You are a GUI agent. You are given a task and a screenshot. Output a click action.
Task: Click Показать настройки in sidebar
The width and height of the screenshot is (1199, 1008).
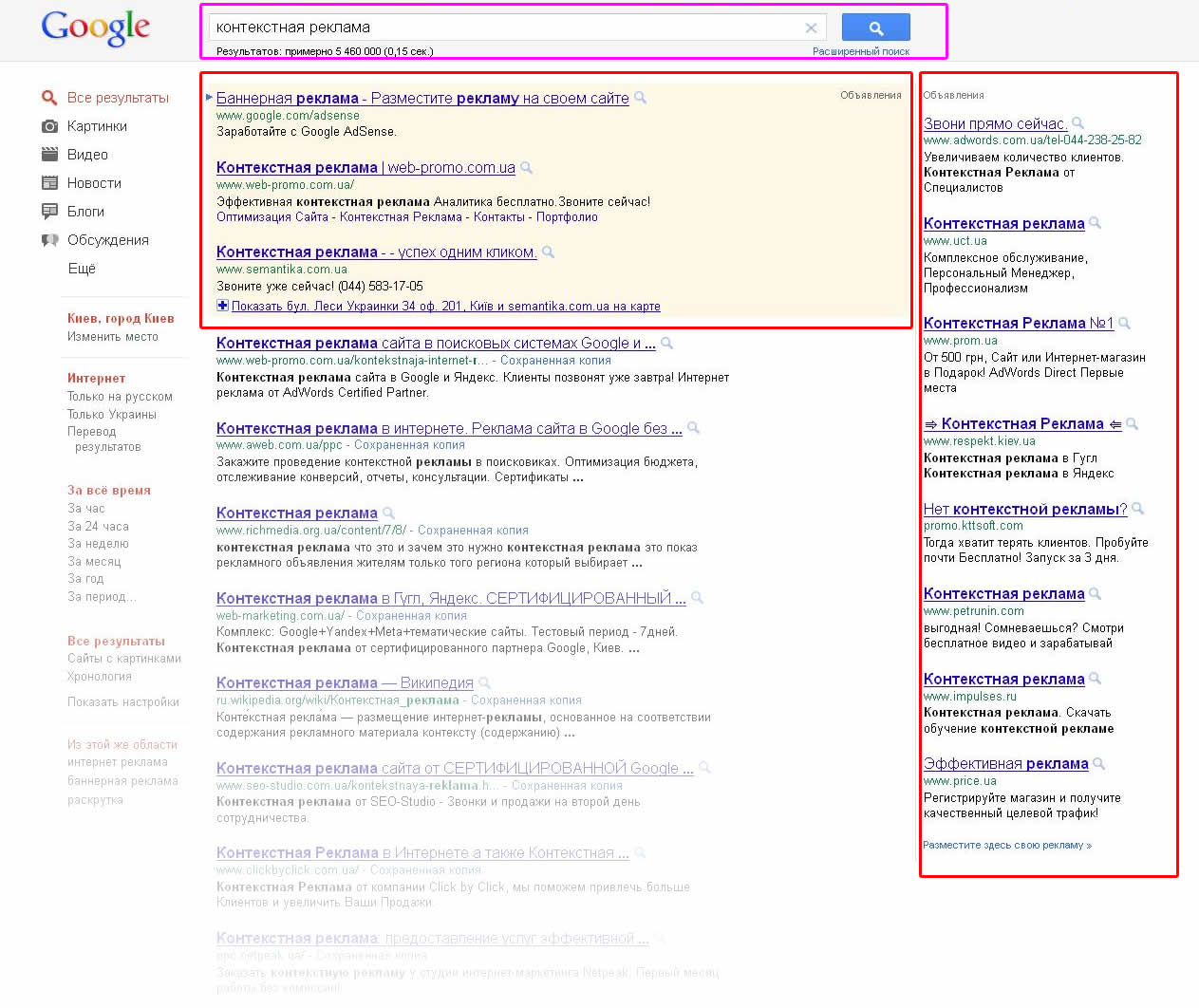123,702
